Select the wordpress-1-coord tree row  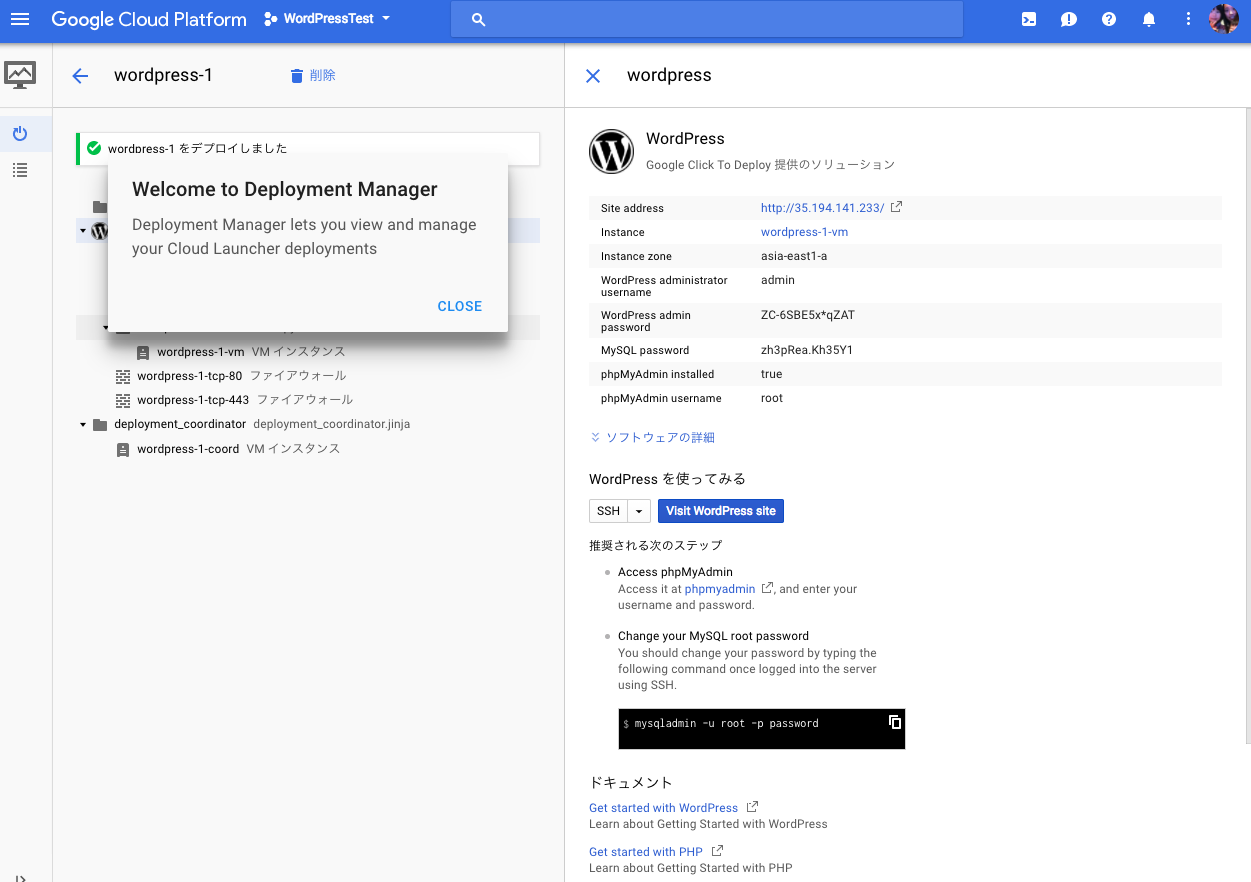pyautogui.click(x=308, y=449)
